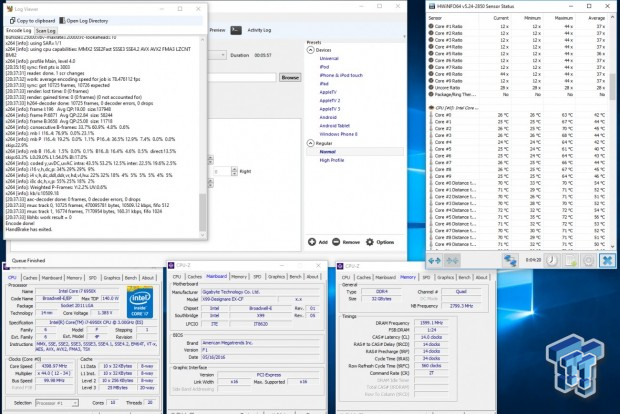
Task: Click the stepper arrows beside the Right crop field
Action: pos(234,171)
